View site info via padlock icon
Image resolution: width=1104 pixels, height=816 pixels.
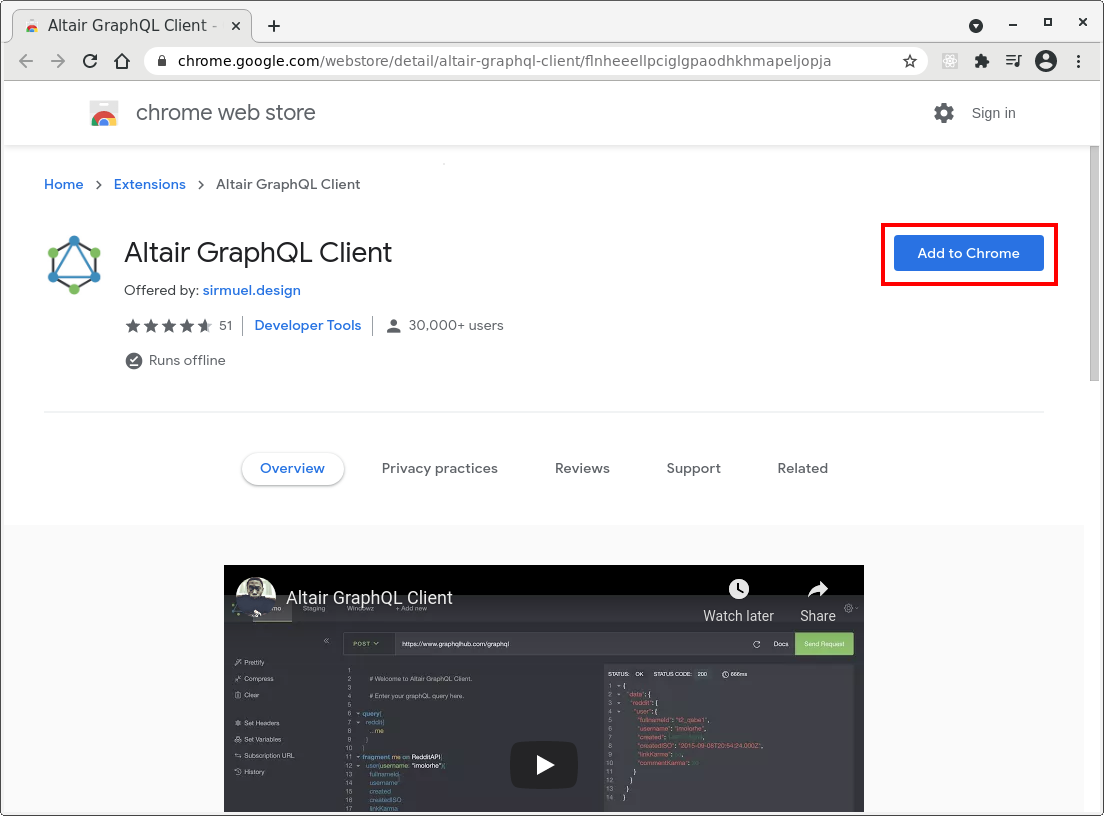162,61
